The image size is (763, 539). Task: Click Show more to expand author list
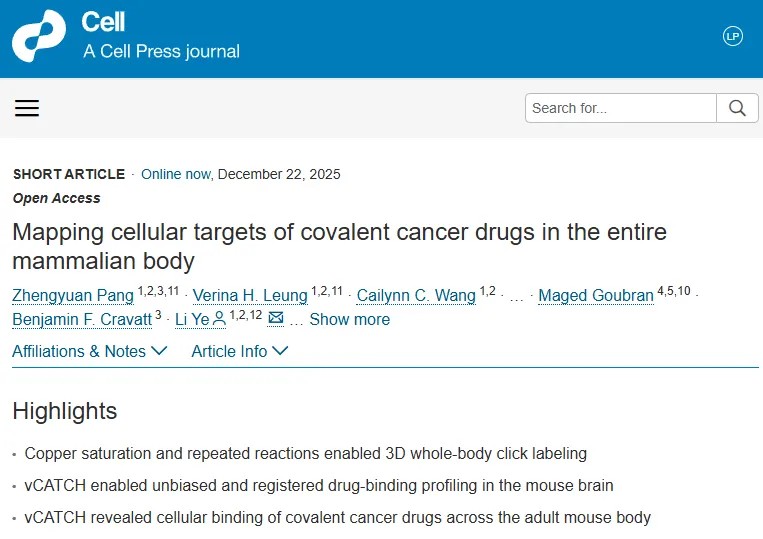349,320
